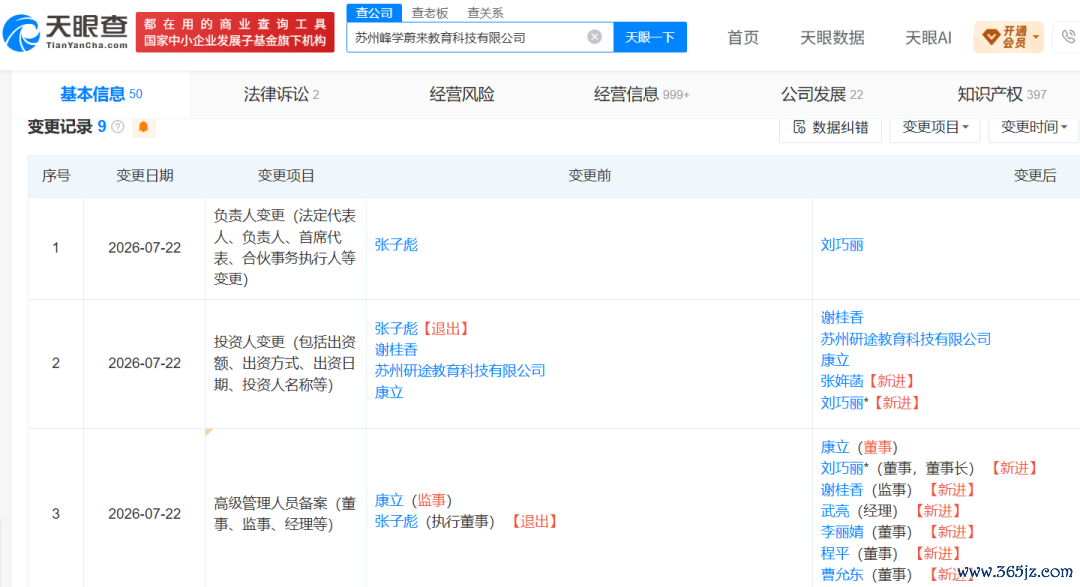Open 李丽婧 (董事) link
Image resolution: width=1080 pixels, height=587 pixels.
(842, 532)
